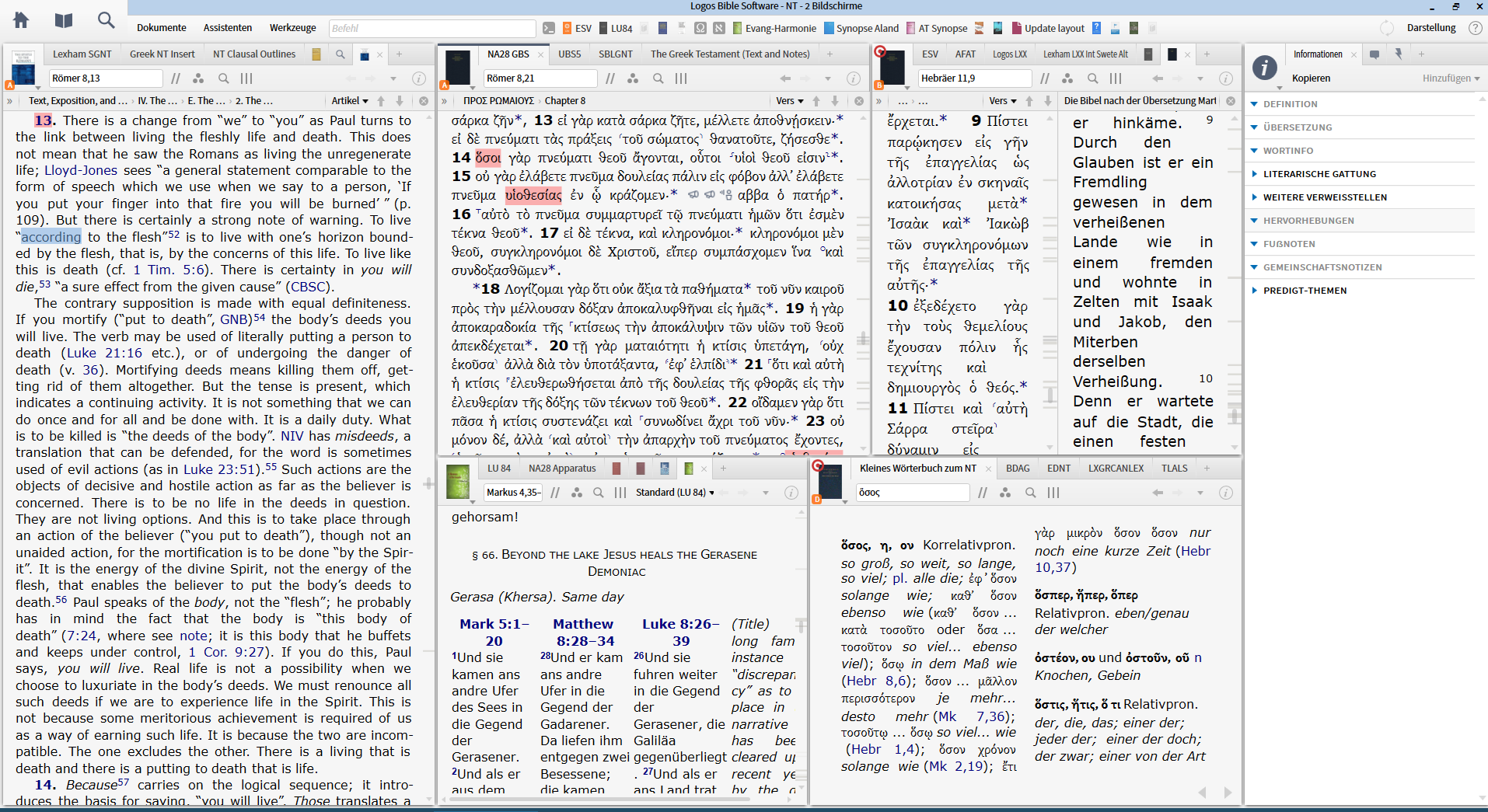This screenshot has height=812, width=1488.
Task: Type in the Befehl command box
Action: [432, 28]
